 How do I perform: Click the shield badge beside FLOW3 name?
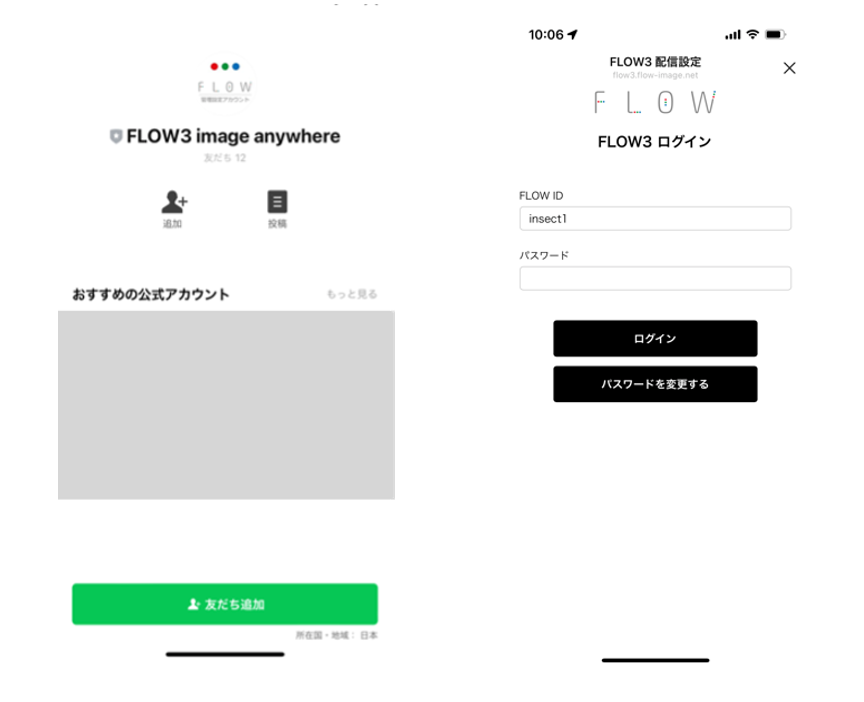[x=116, y=137]
